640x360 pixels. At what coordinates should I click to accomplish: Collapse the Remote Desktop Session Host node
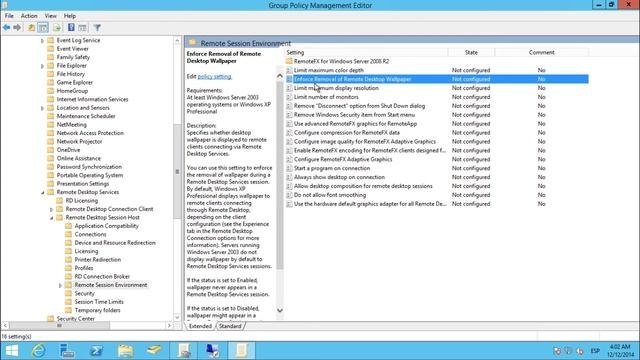click(51, 218)
